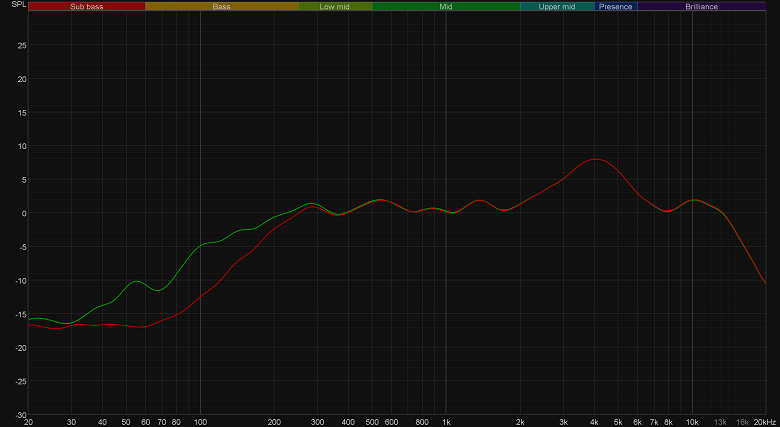Click the 800 frequency axis label
Viewport: 780px width, 427px height.
point(422,423)
